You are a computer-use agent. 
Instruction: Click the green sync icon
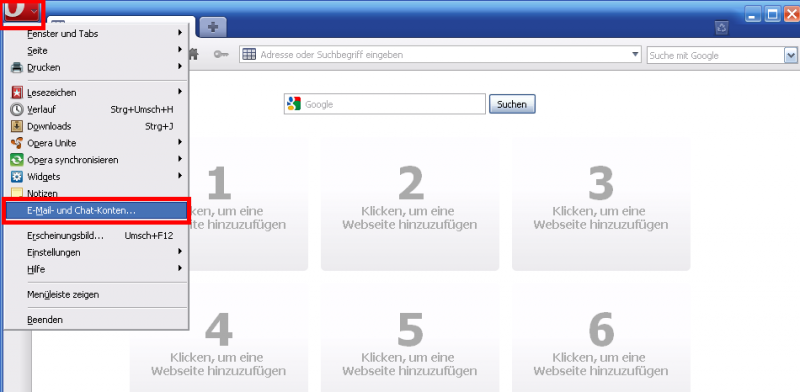click(17, 160)
